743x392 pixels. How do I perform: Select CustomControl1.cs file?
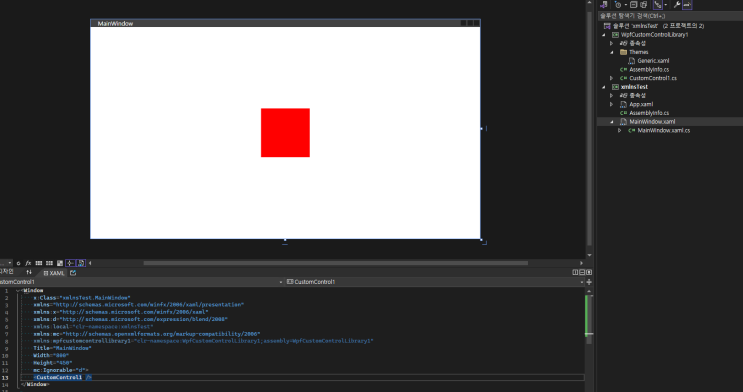[x=652, y=78]
